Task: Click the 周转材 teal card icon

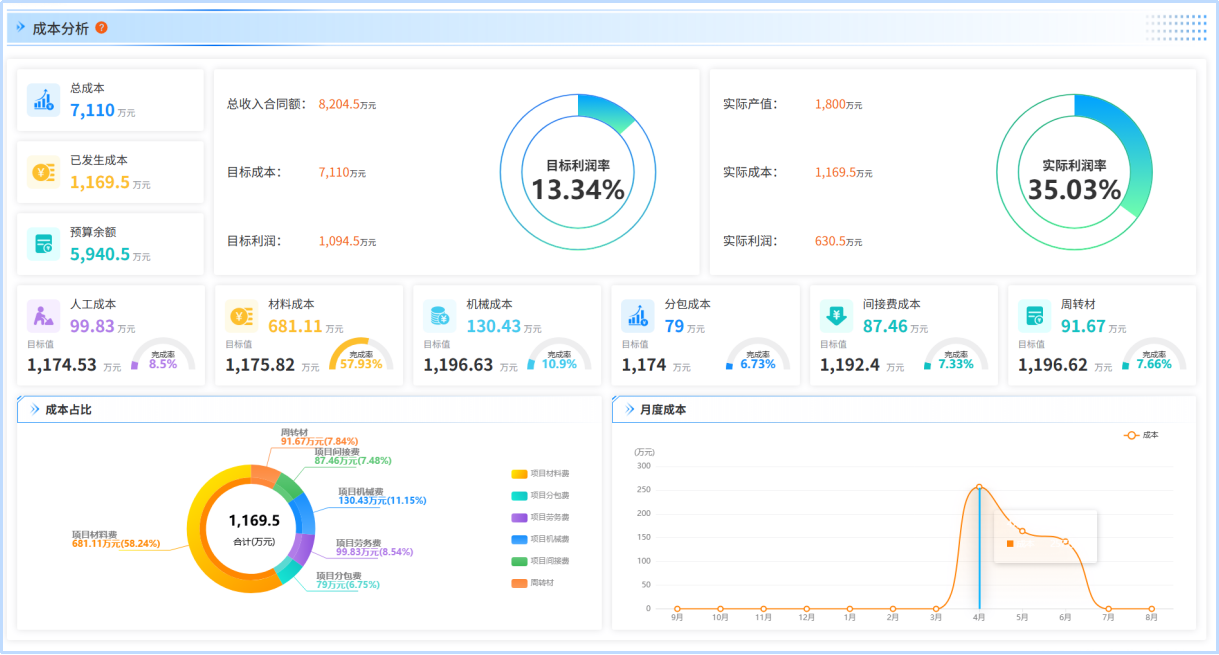Action: pos(1034,316)
